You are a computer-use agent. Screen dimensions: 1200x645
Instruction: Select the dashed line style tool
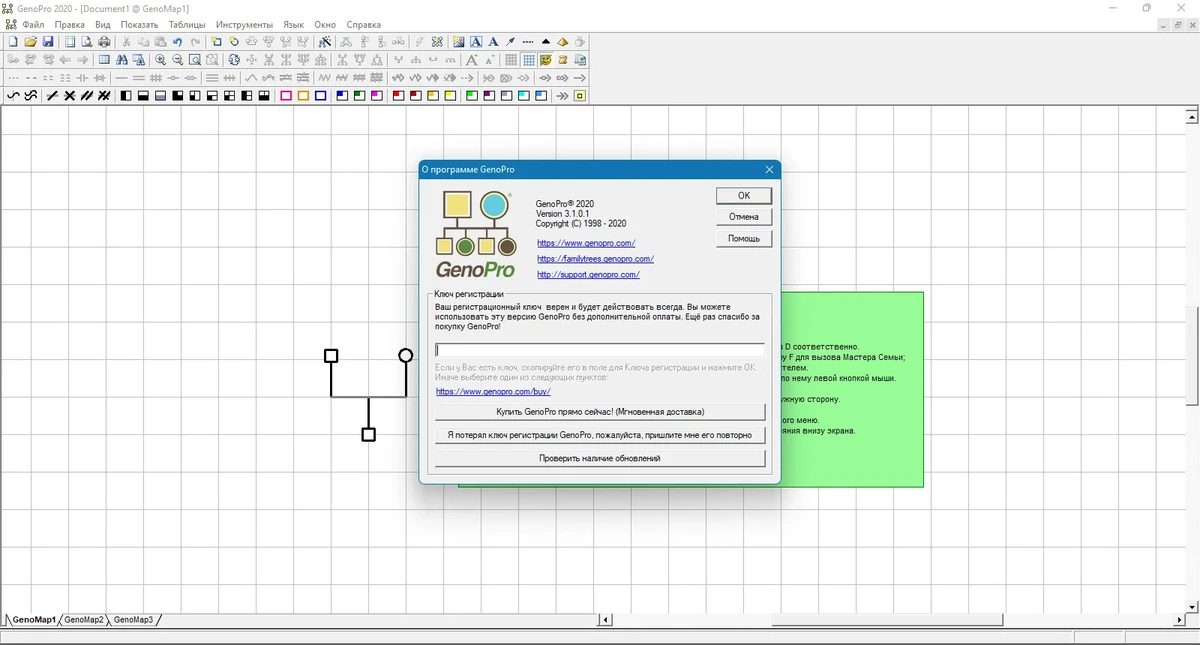[528, 42]
